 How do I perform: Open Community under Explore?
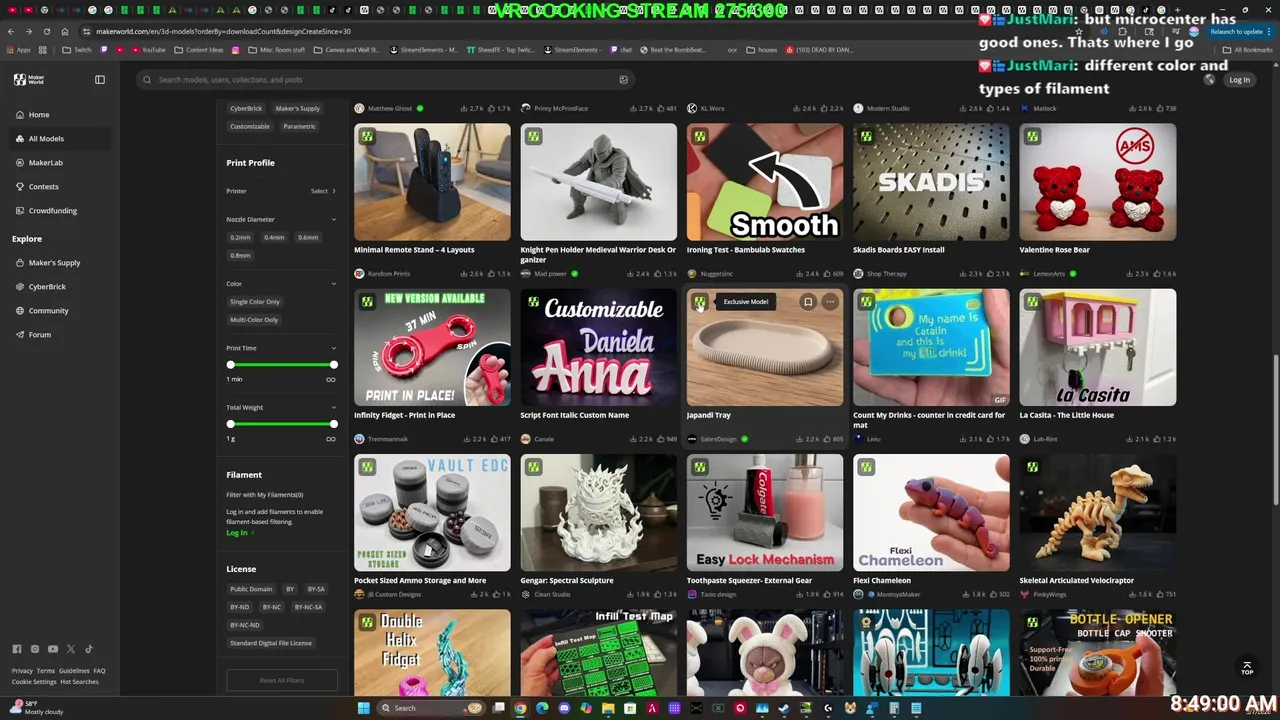[x=60, y=311]
